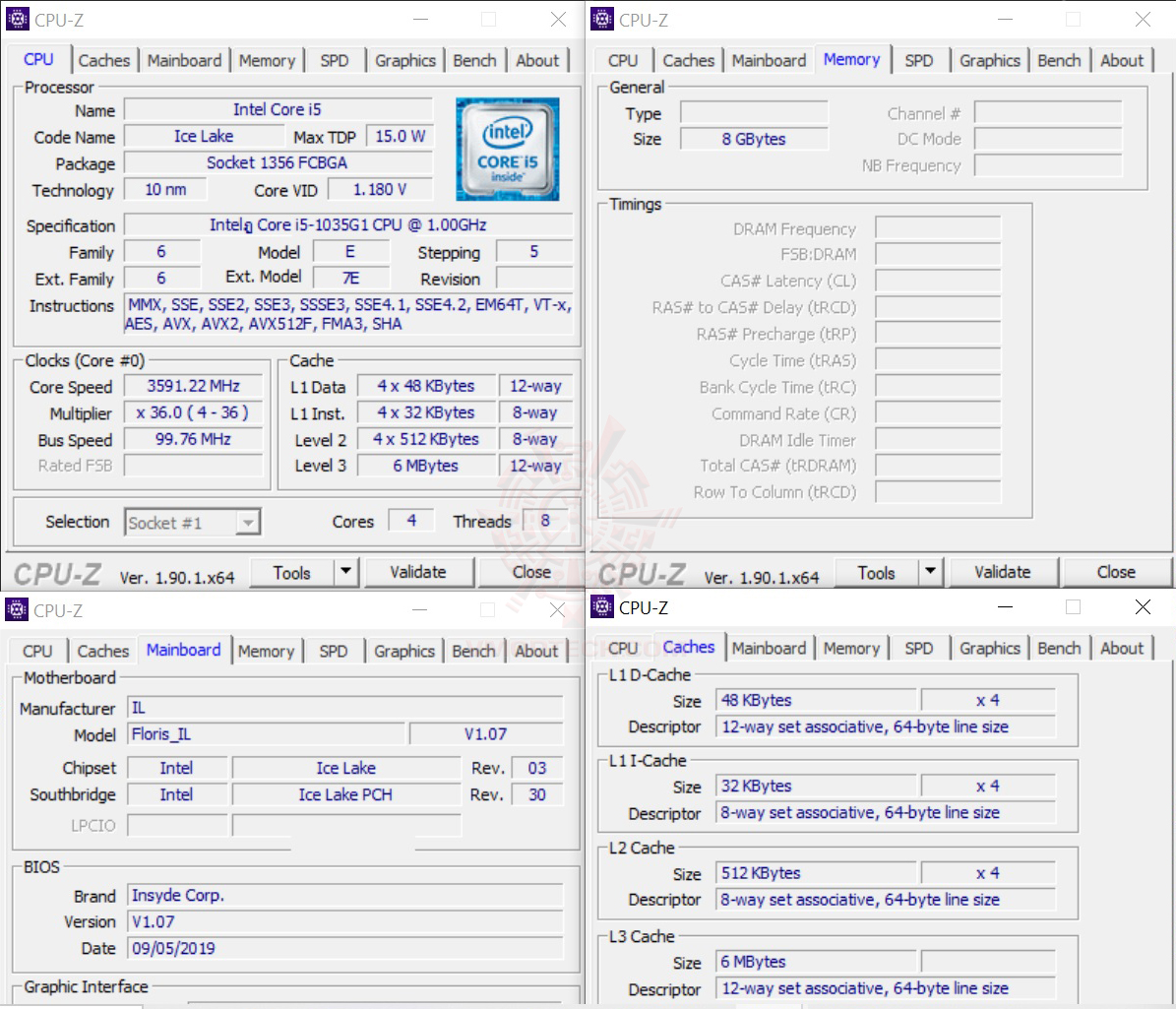Select the CPU tab in the Memory window
Screen dimensions: 1176x1009
(x=623, y=61)
